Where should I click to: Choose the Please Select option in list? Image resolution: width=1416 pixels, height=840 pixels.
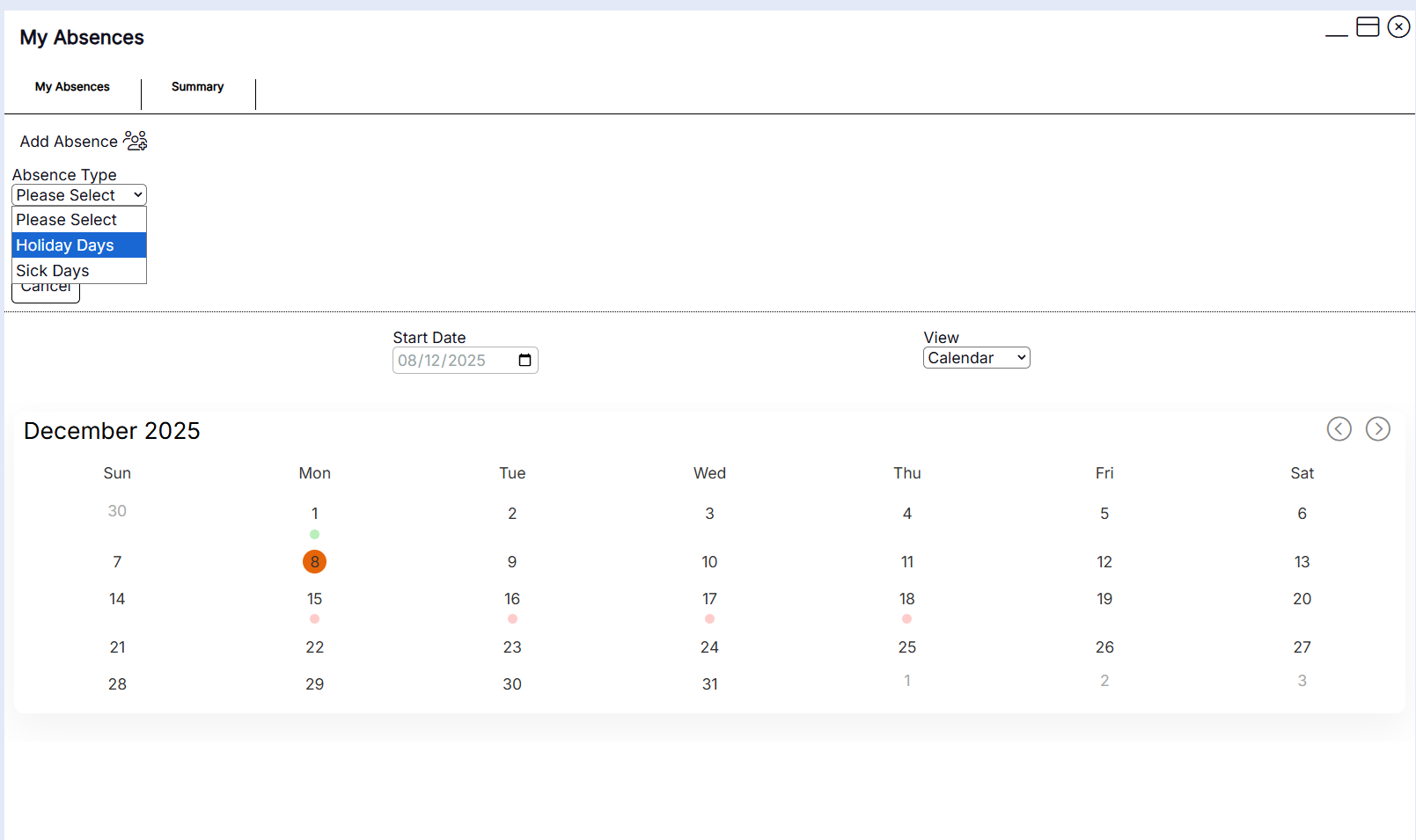coord(79,220)
